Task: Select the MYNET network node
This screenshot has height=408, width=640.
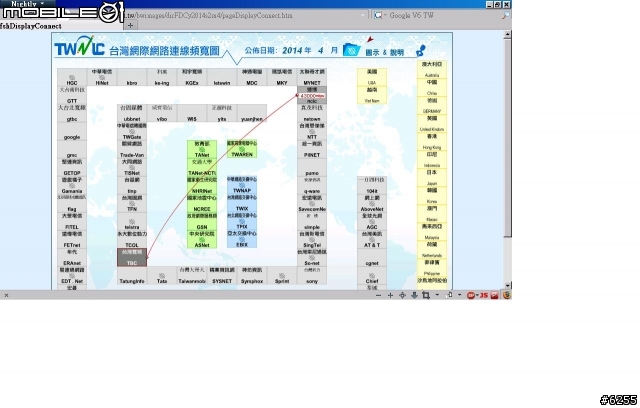Action: click(312, 77)
